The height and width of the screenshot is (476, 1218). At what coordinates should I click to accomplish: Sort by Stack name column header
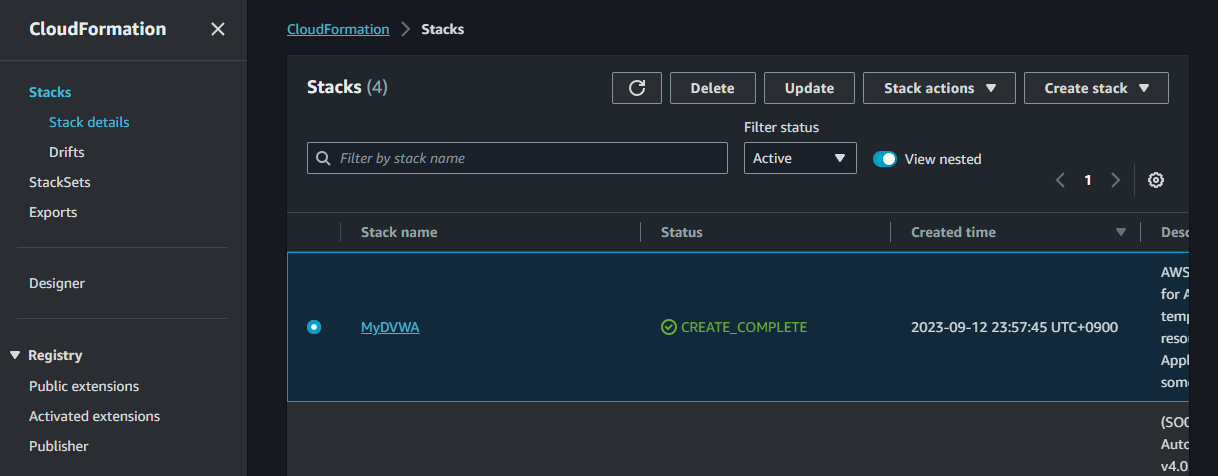pyautogui.click(x=399, y=232)
